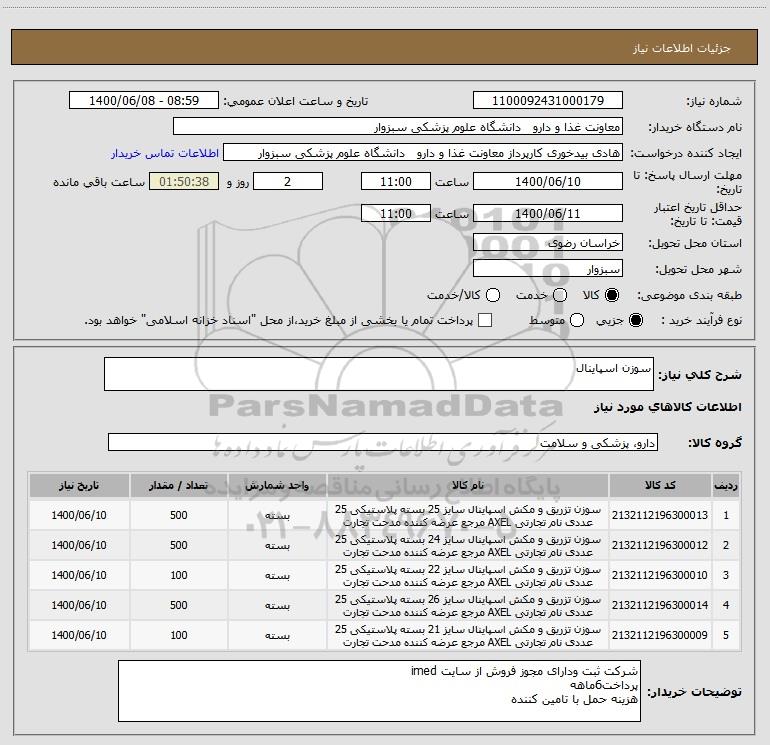
Task: Select item code 2132112196300012
Action: 660,545
